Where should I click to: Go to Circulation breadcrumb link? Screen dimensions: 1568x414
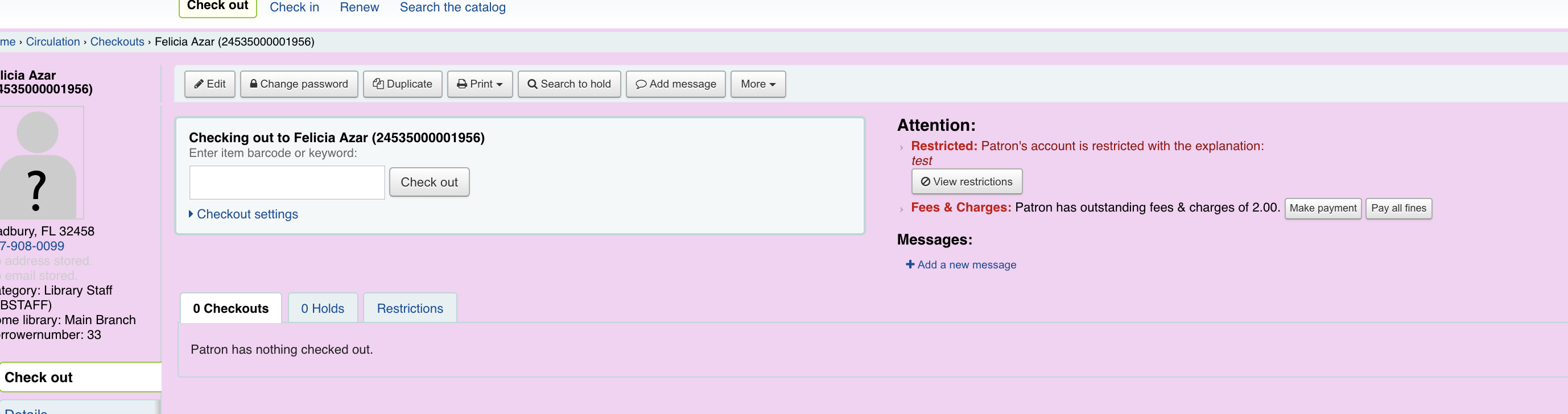coord(53,42)
